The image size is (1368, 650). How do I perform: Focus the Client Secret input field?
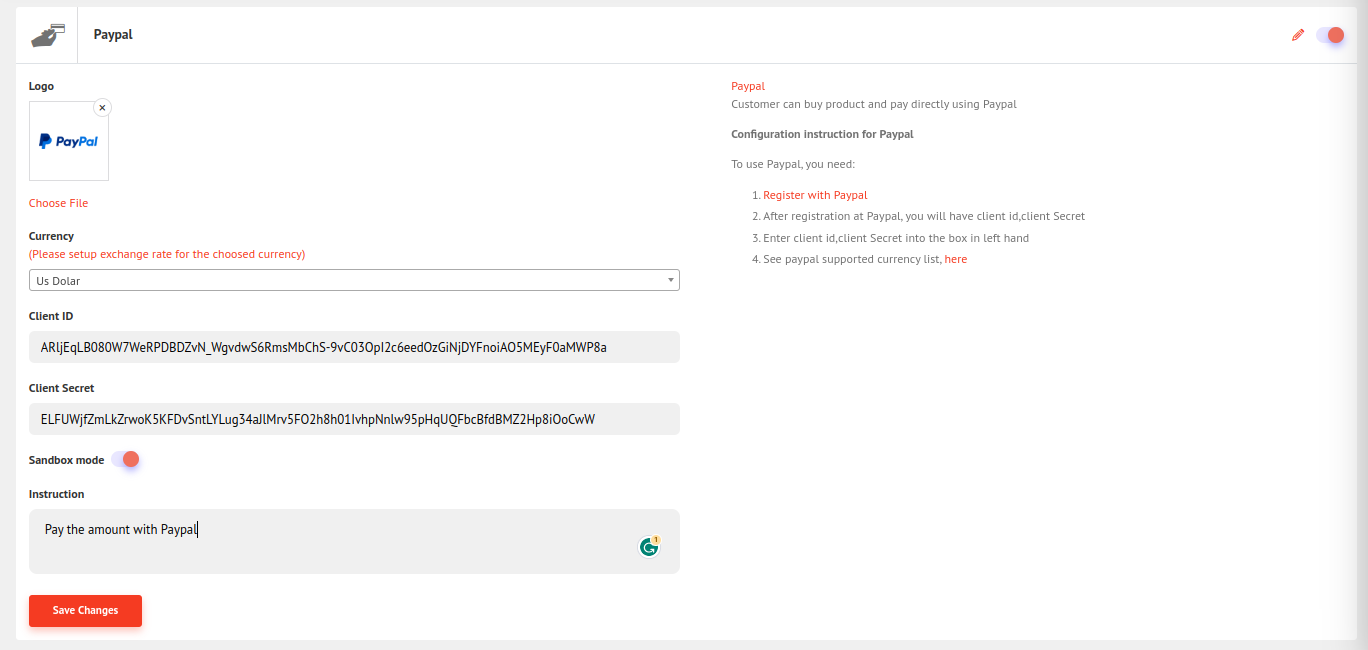354,419
